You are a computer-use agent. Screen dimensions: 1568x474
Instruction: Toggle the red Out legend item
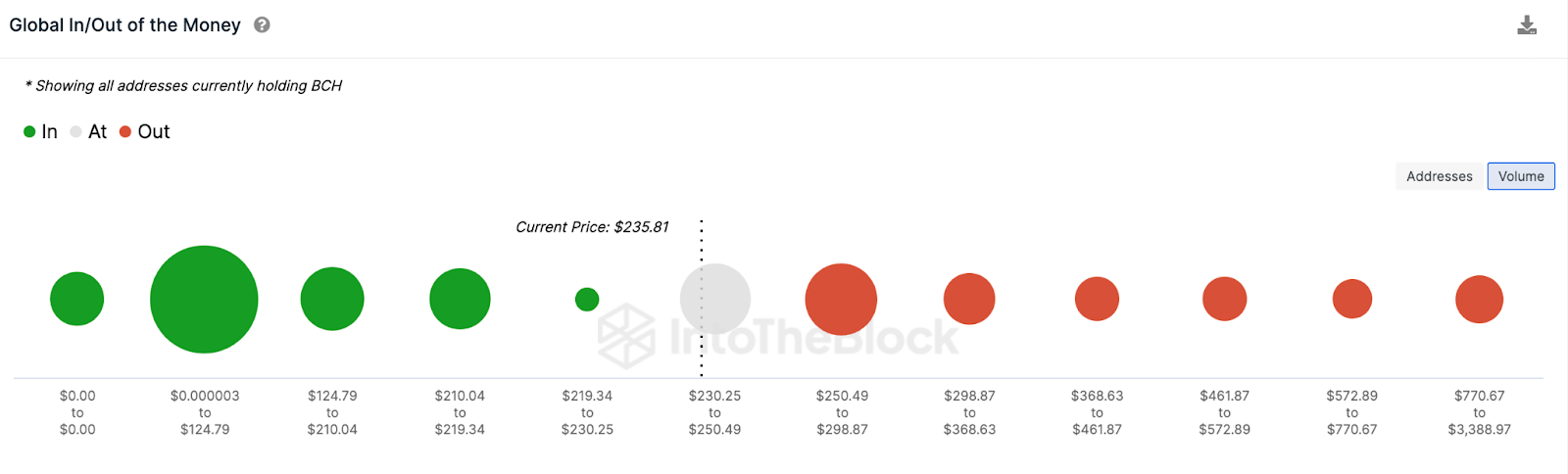point(145,131)
